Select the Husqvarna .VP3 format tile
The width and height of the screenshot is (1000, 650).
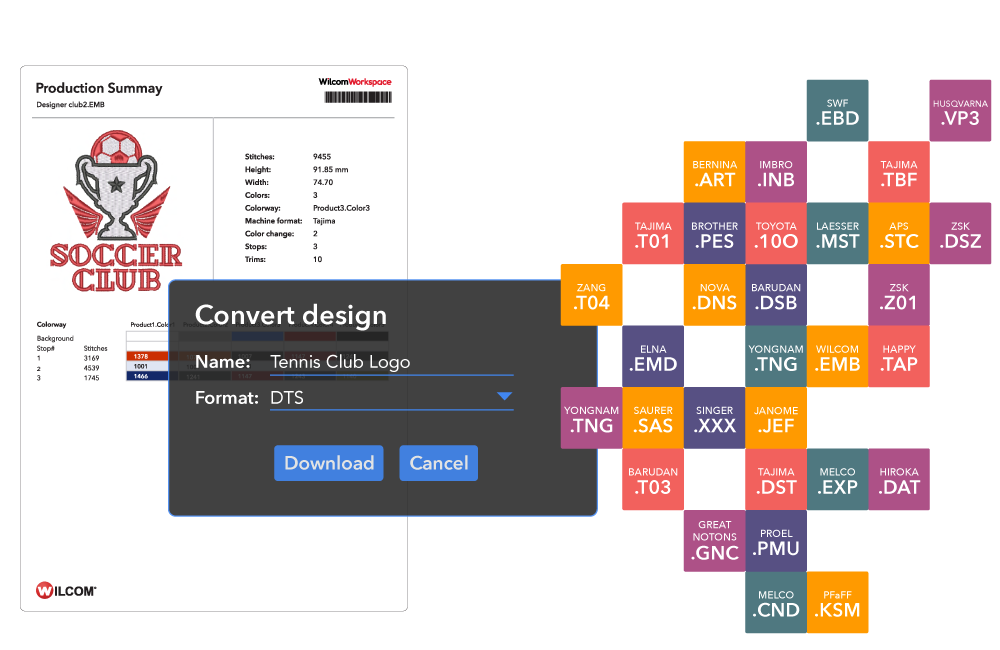tap(960, 110)
